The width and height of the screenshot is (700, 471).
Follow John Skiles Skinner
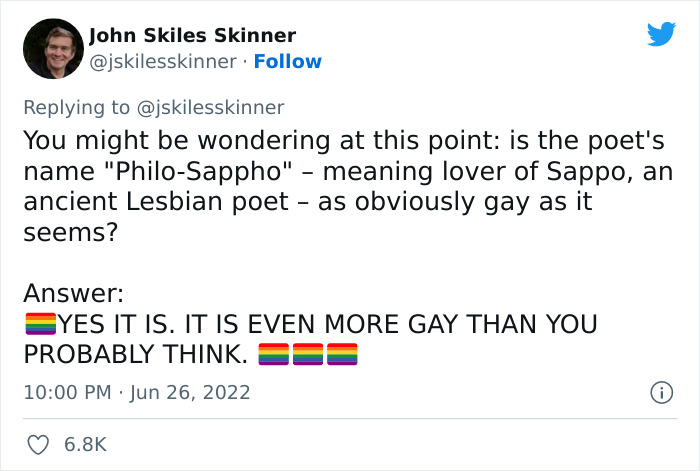(288, 62)
